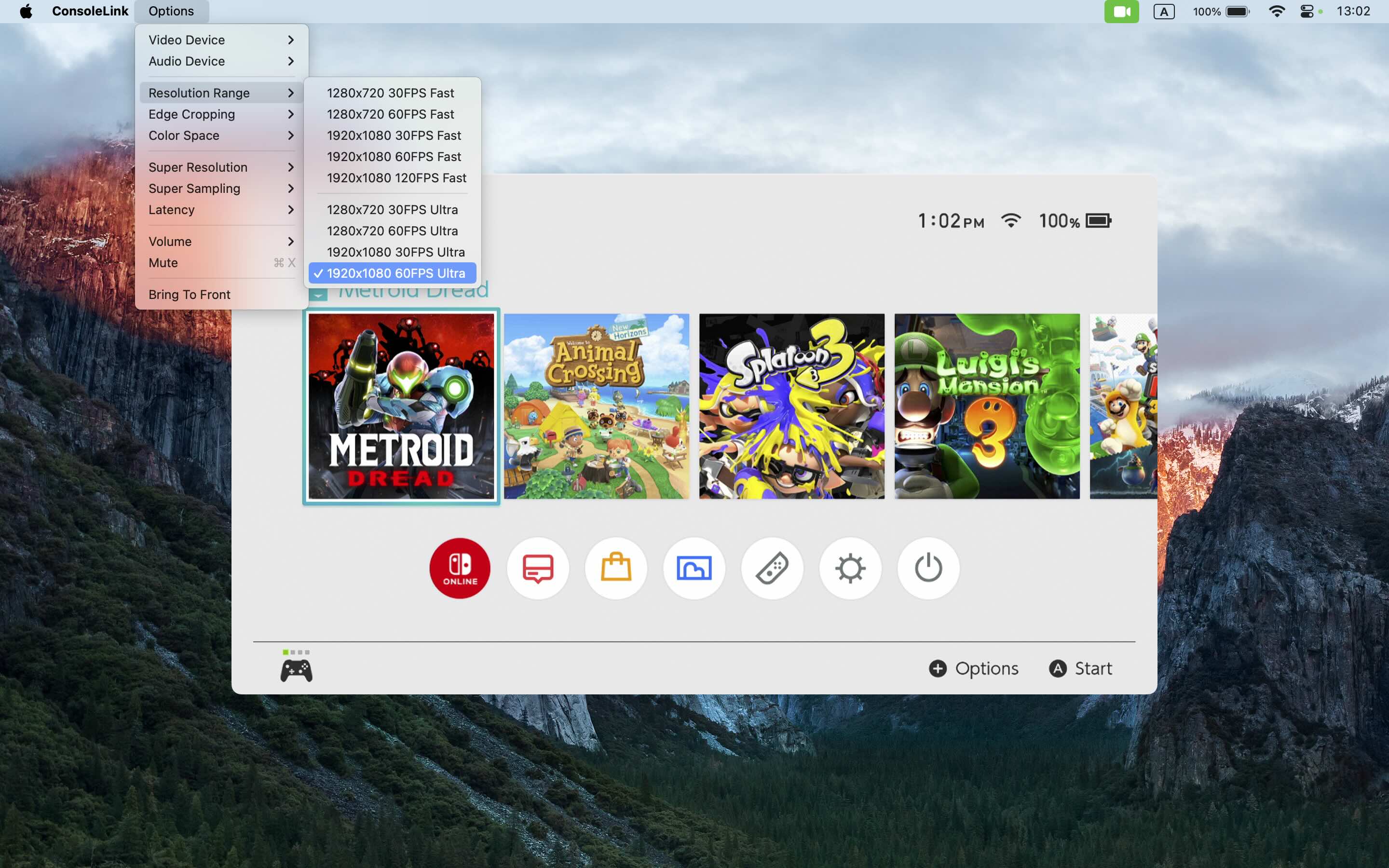The width and height of the screenshot is (1389, 868).
Task: Choose 1920x1080 30FPS Ultra resolution
Action: (x=392, y=252)
